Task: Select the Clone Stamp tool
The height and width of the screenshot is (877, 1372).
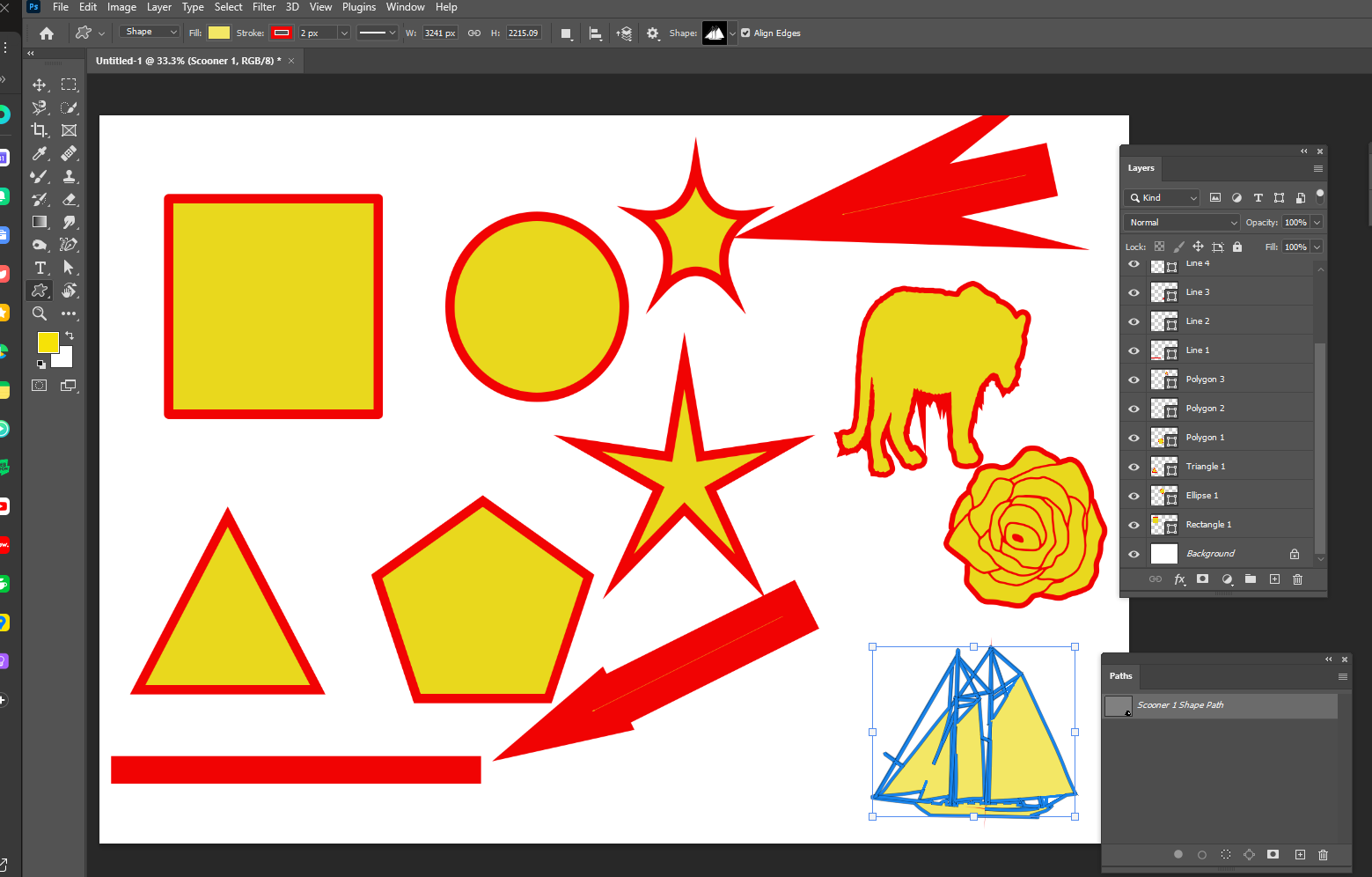Action: click(69, 176)
